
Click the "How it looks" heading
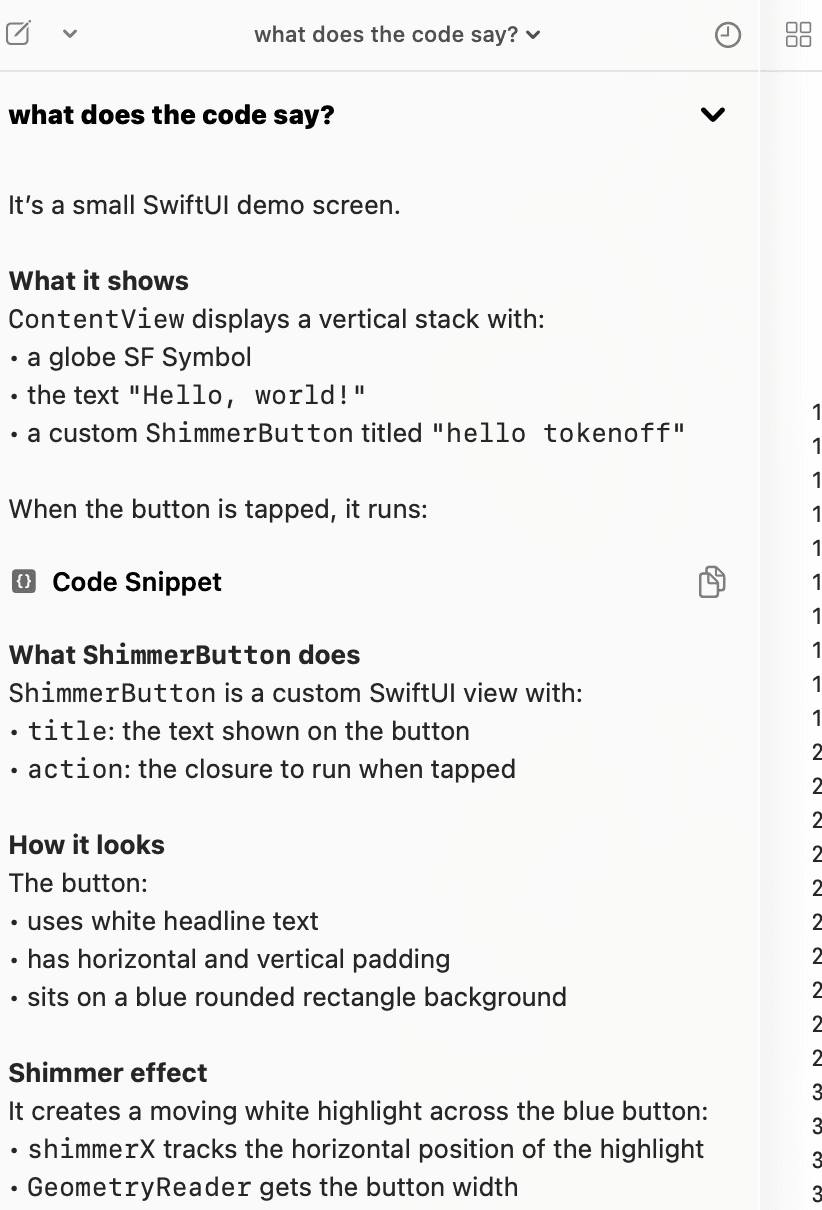click(86, 845)
